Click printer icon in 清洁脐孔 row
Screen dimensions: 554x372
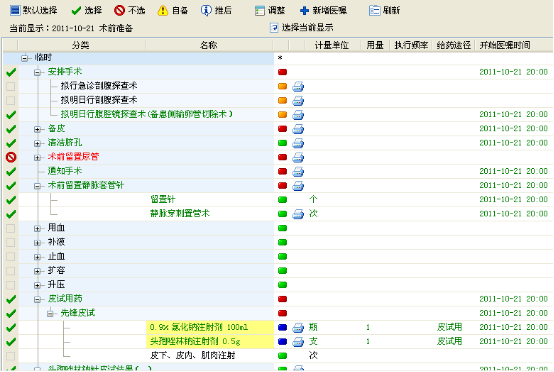click(x=298, y=143)
